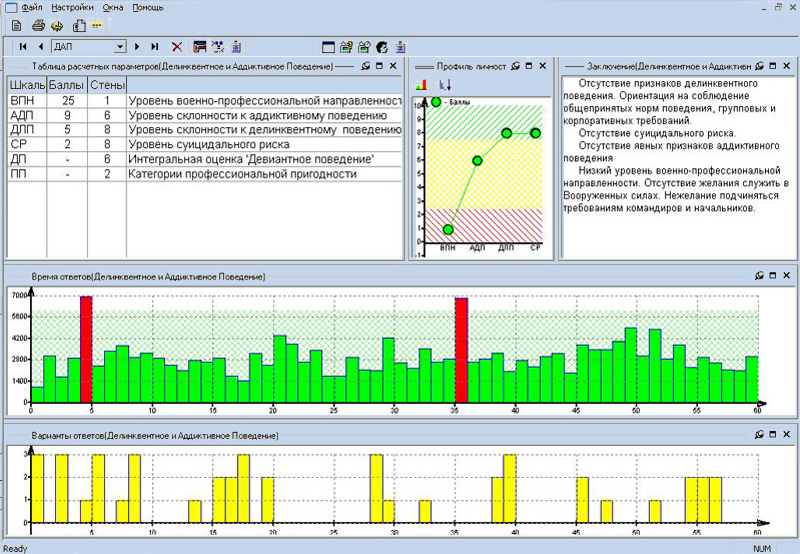This screenshot has height=554, width=800.
Task: Click the printer icon in toolbar
Action: coord(37,25)
